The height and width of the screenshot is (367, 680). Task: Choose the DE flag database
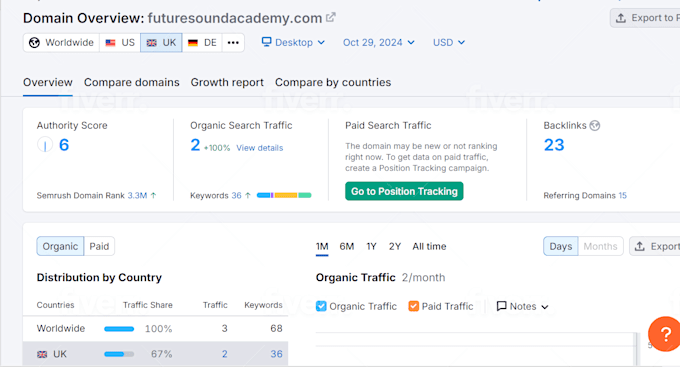pos(202,43)
